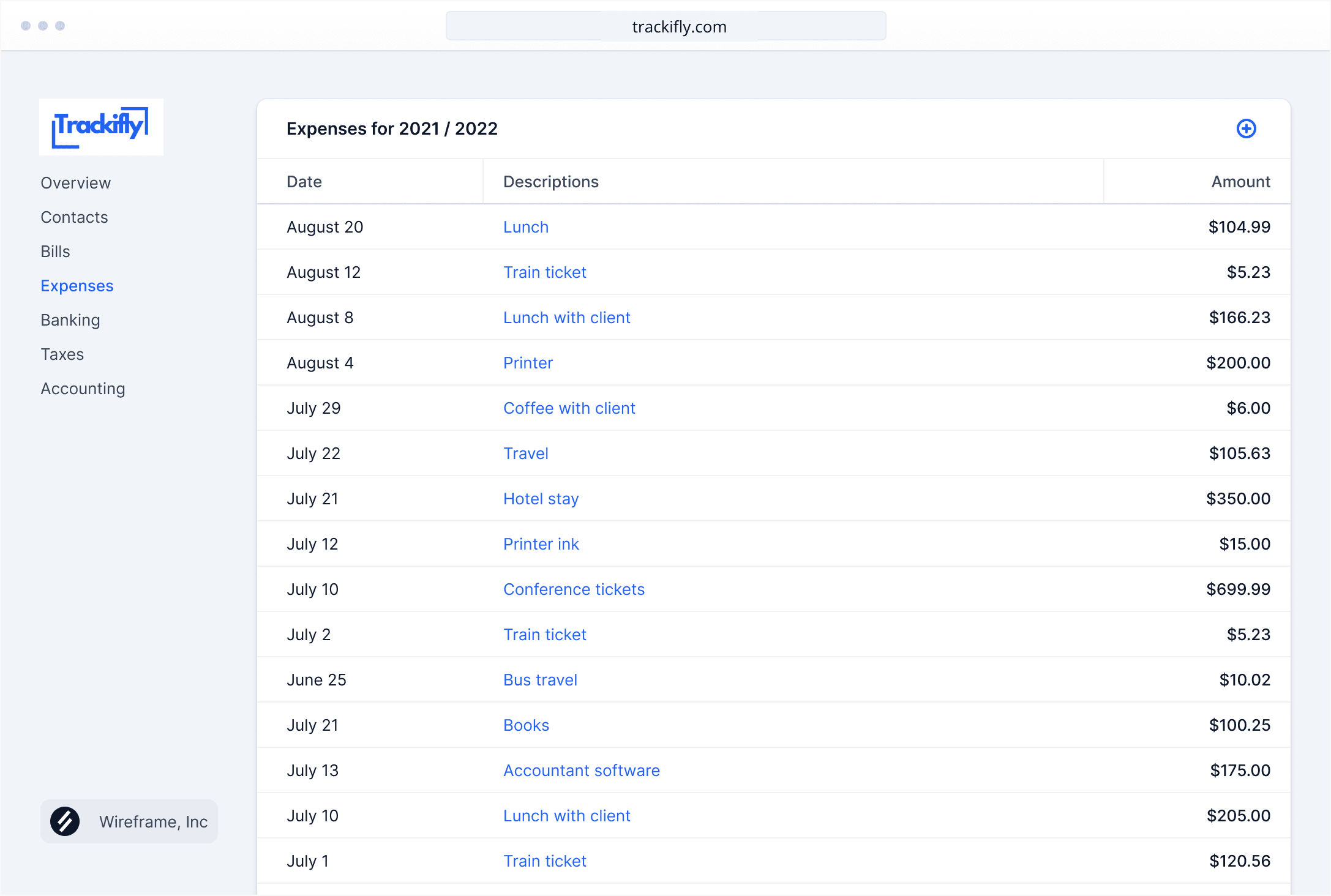Click the July 1 date cell
Viewport: 1331px width, 896px height.
click(308, 861)
